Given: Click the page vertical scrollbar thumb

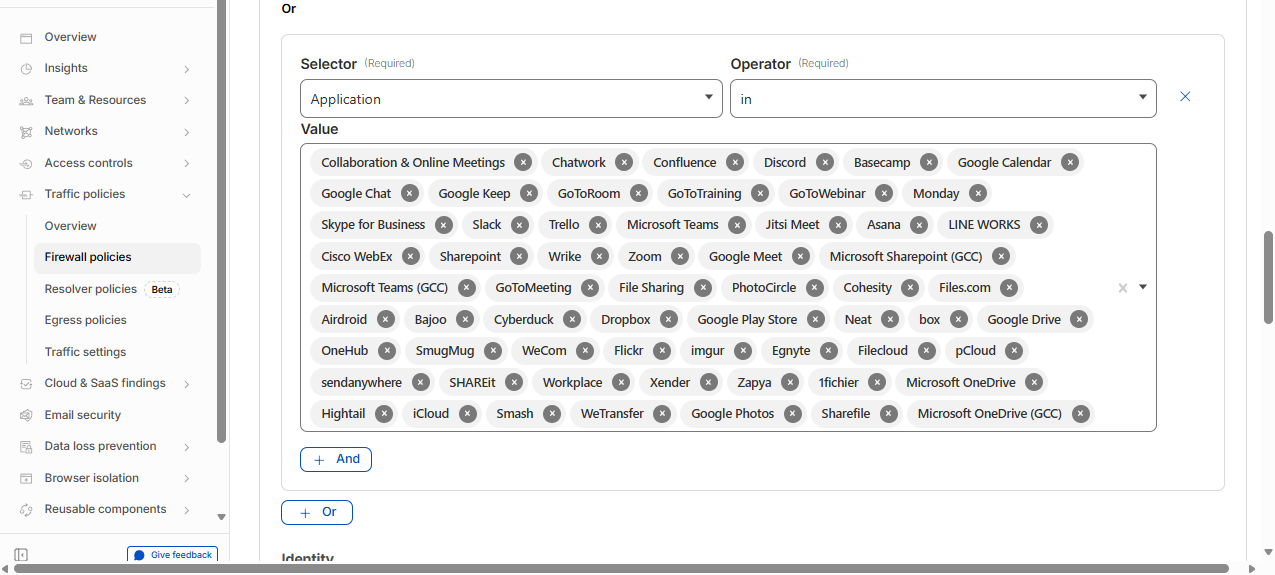Looking at the screenshot, I should [1268, 277].
